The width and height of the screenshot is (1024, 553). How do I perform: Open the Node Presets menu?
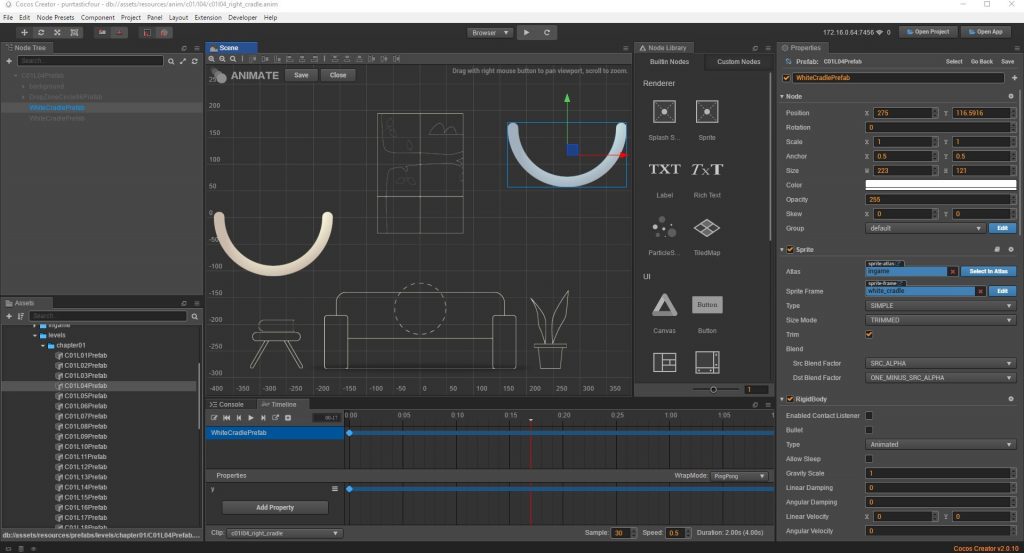pyautogui.click(x=55, y=18)
